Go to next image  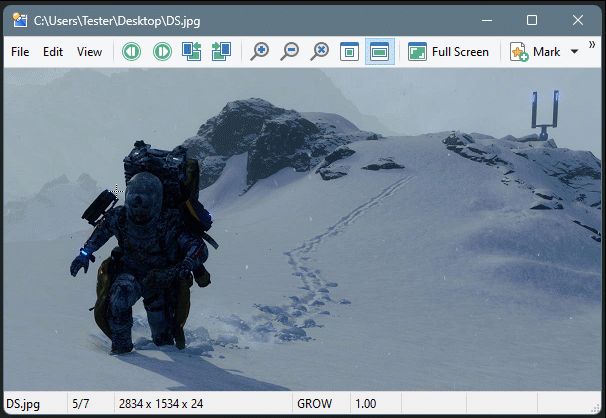[x=162, y=51]
